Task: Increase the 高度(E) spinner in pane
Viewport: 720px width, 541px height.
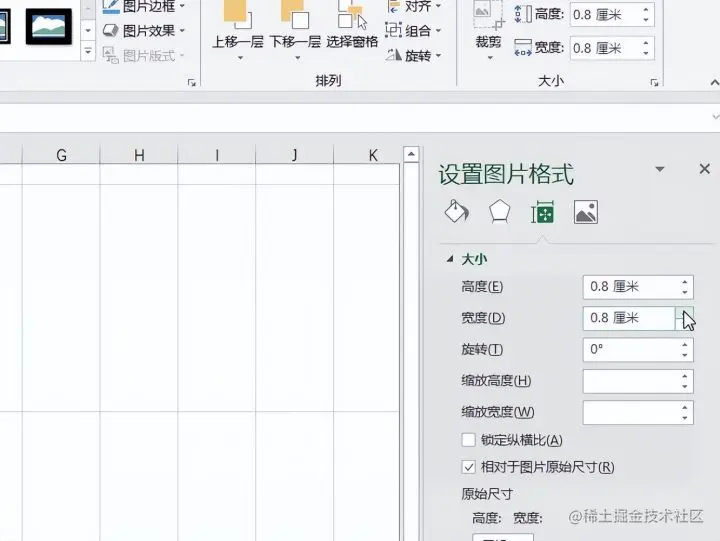Action: coord(685,282)
